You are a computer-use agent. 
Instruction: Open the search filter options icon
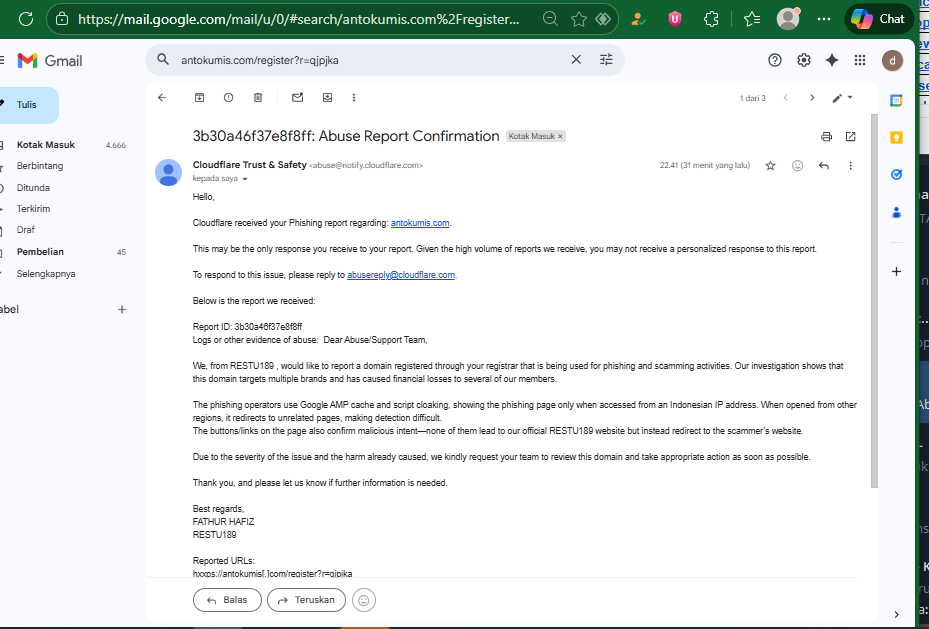click(606, 60)
